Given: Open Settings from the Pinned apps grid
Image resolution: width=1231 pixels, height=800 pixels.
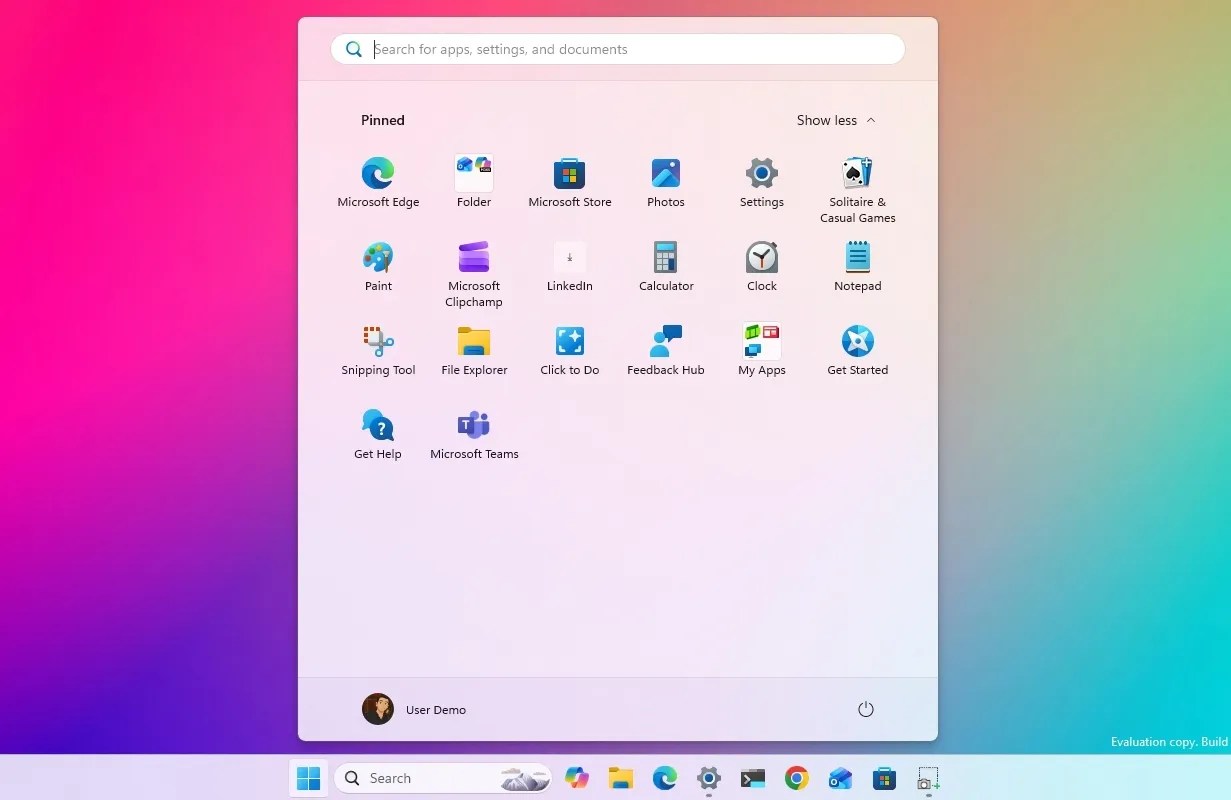Looking at the screenshot, I should pos(762,182).
